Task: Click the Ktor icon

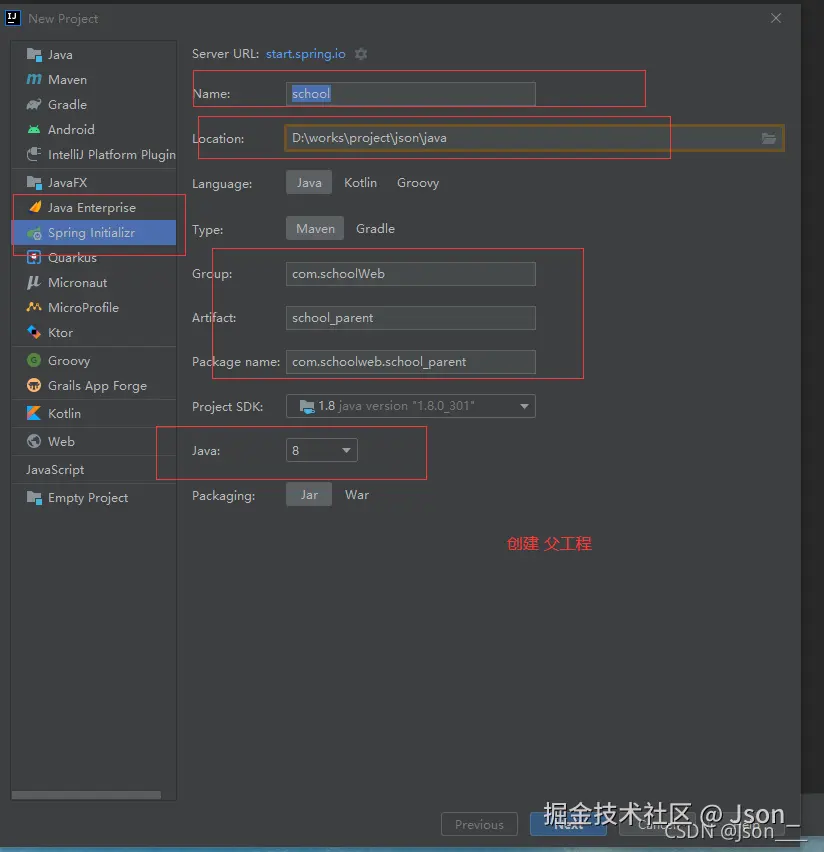Action: 34,332
